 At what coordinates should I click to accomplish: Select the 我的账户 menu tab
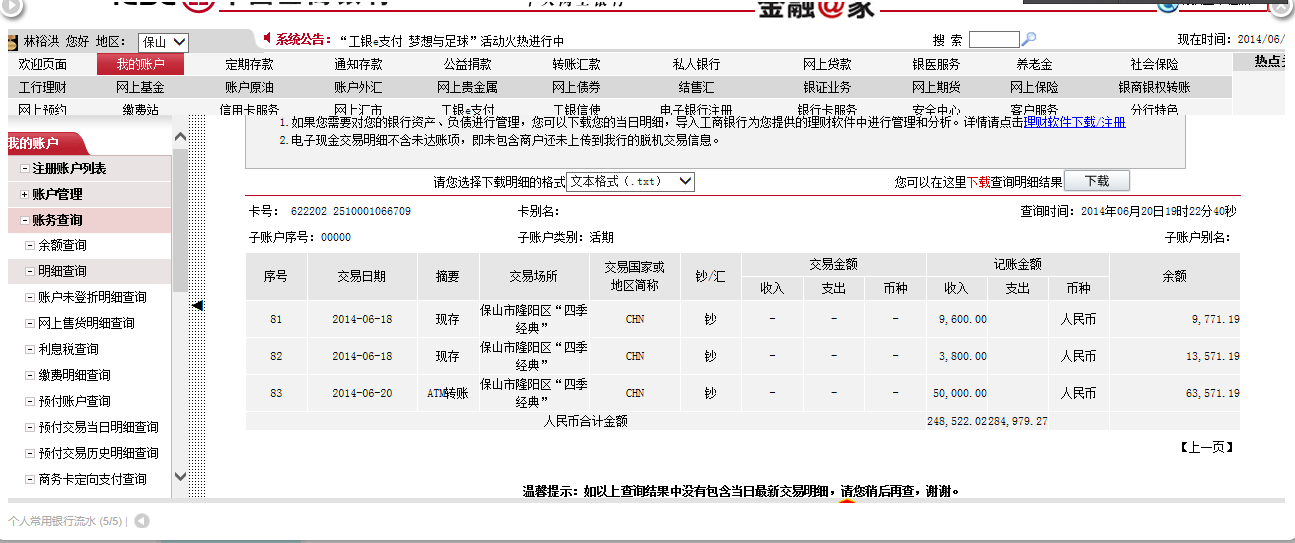pyautogui.click(x=140, y=64)
